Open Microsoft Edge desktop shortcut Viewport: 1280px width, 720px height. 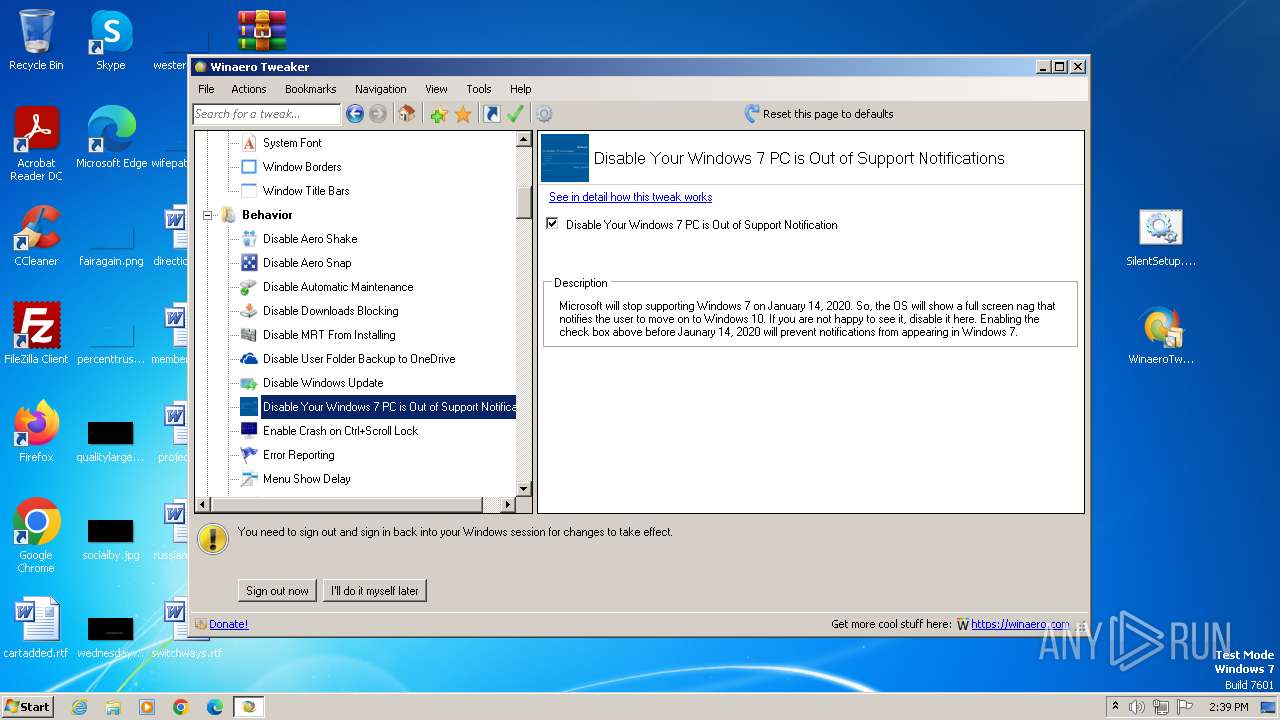[111, 137]
